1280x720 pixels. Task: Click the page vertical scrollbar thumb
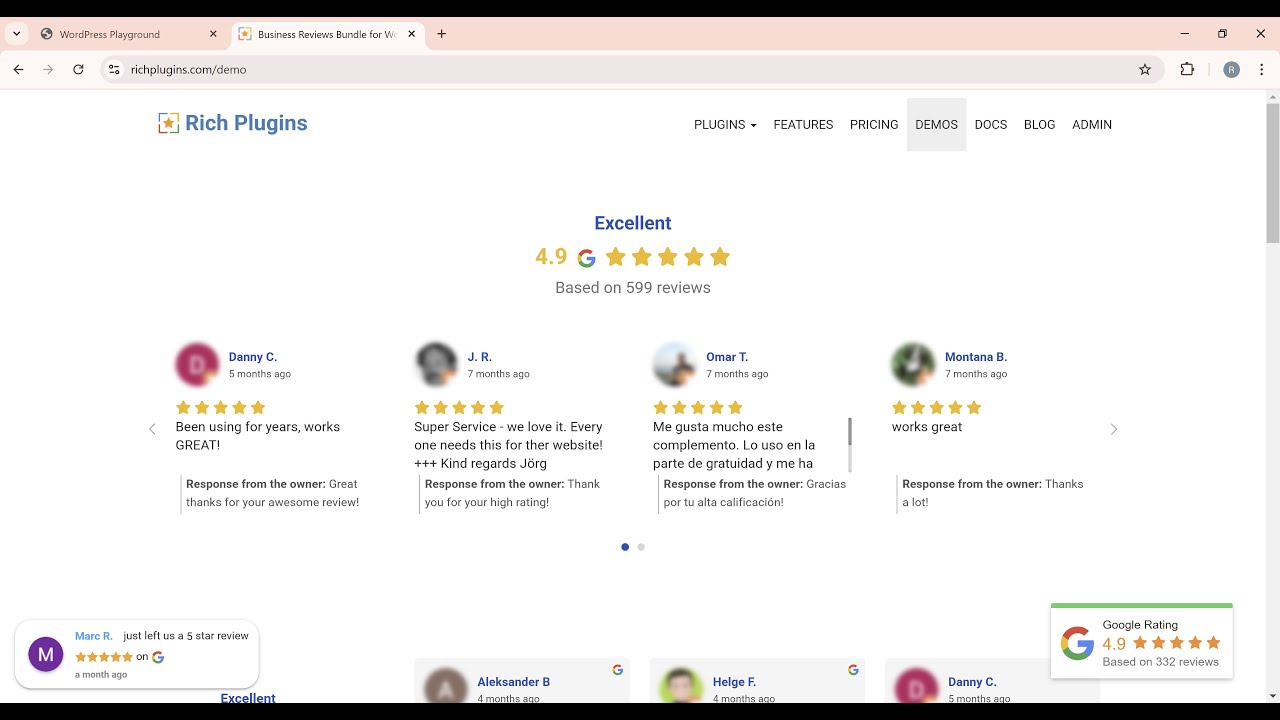pos(1273,172)
